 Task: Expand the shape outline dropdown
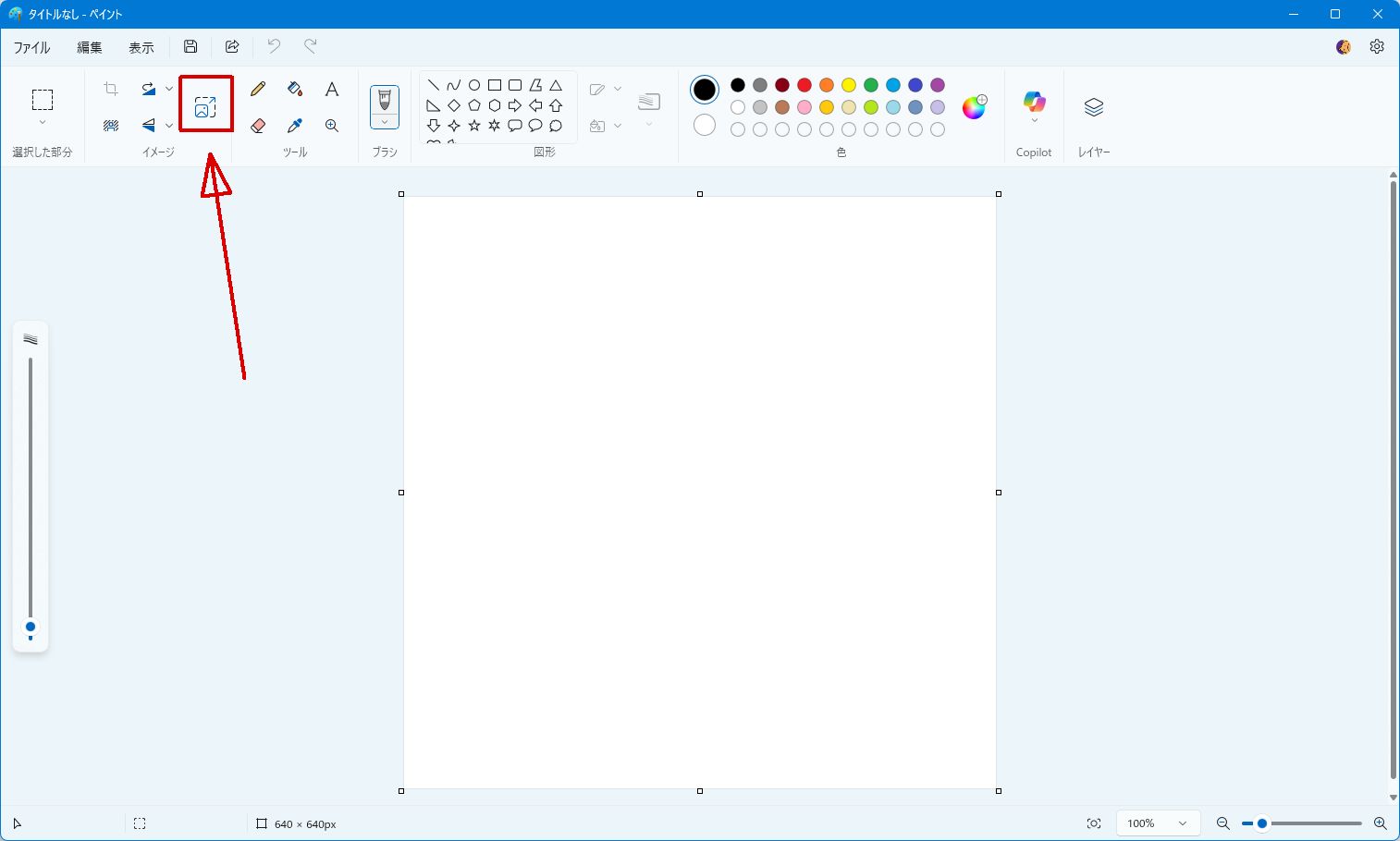click(x=618, y=89)
